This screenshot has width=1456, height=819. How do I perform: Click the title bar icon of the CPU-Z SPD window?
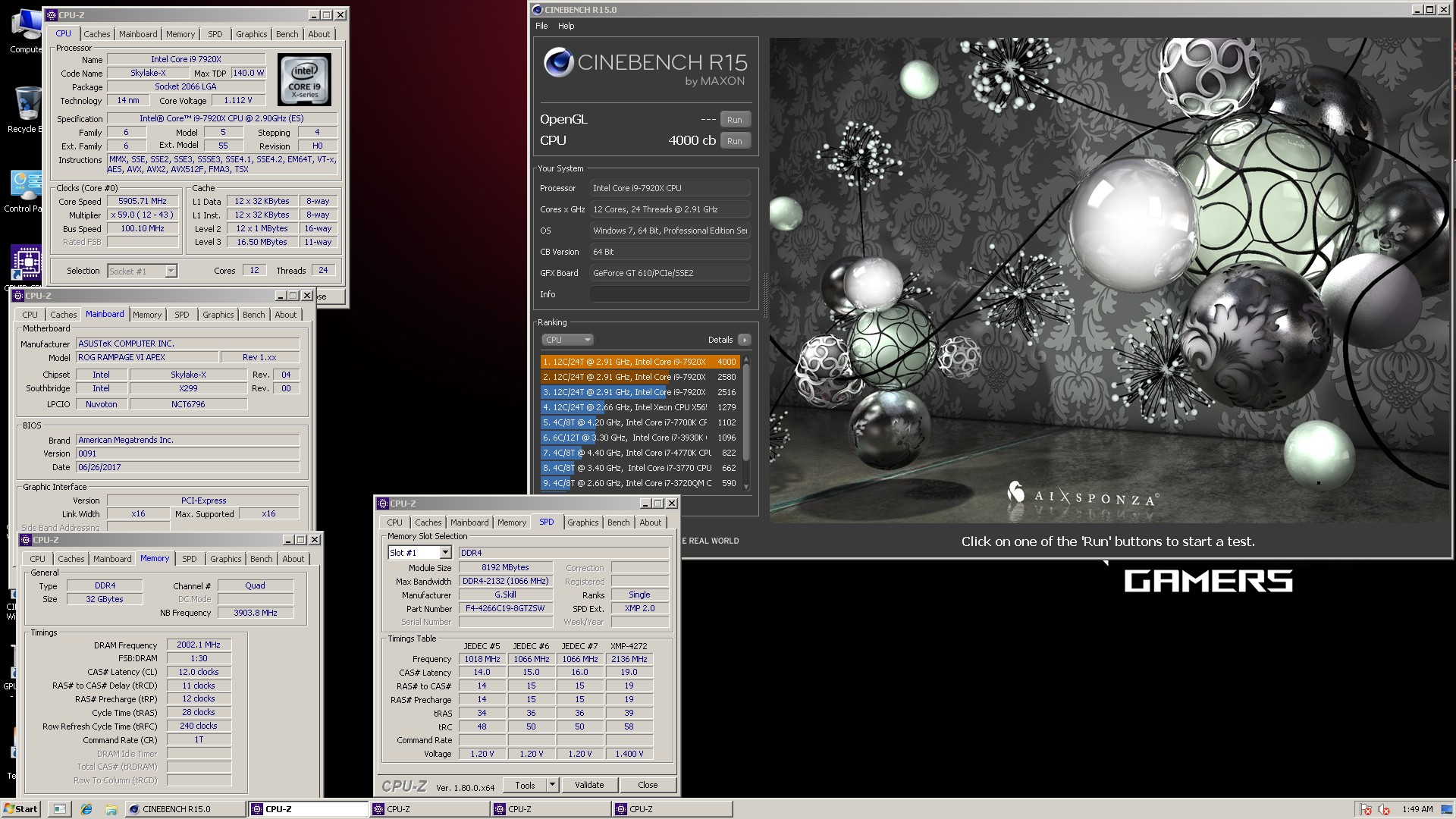383,504
